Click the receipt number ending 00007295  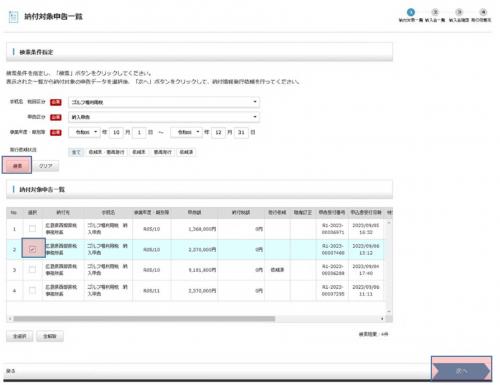(332, 291)
